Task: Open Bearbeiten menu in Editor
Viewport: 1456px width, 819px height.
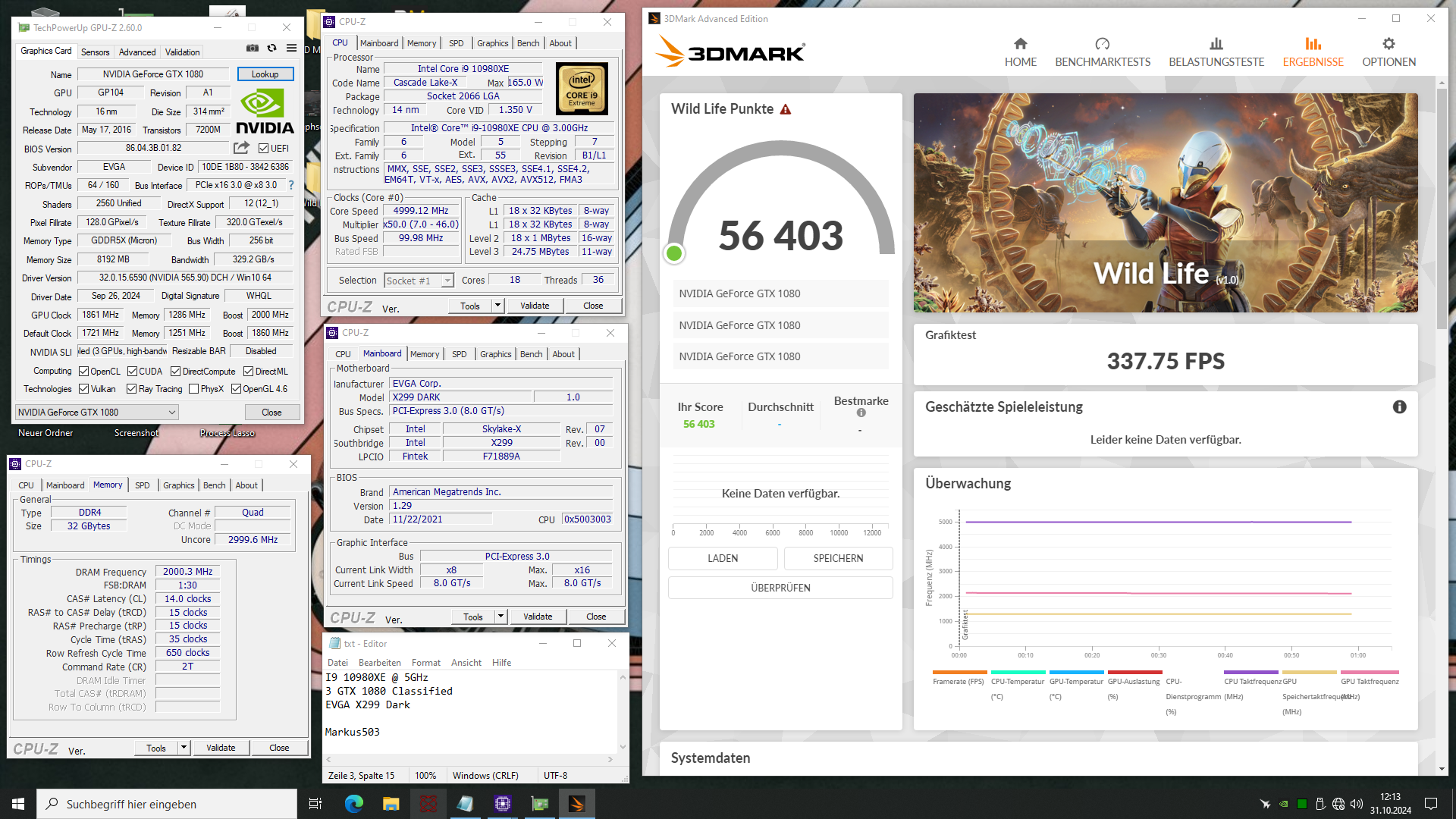Action: [380, 663]
